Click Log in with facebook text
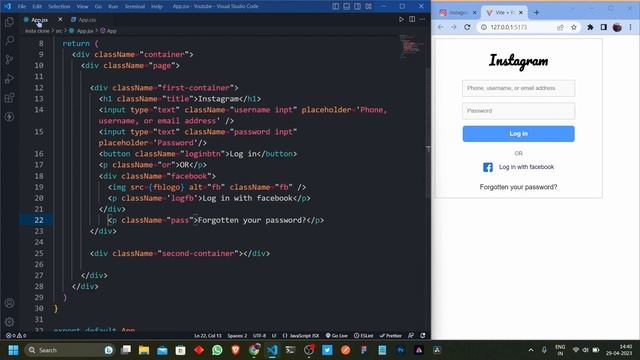 point(526,167)
